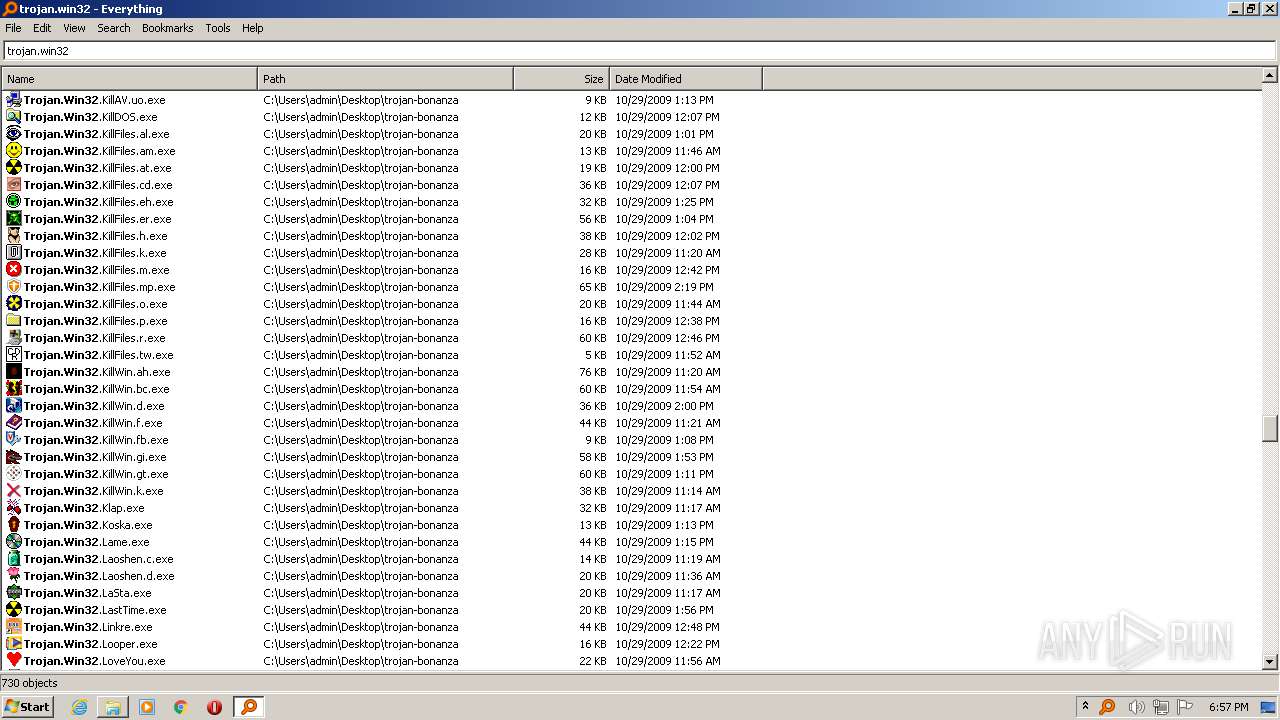
Task: Select Trojan.Win32.KillFiles.o.exe file name
Action: [95, 304]
